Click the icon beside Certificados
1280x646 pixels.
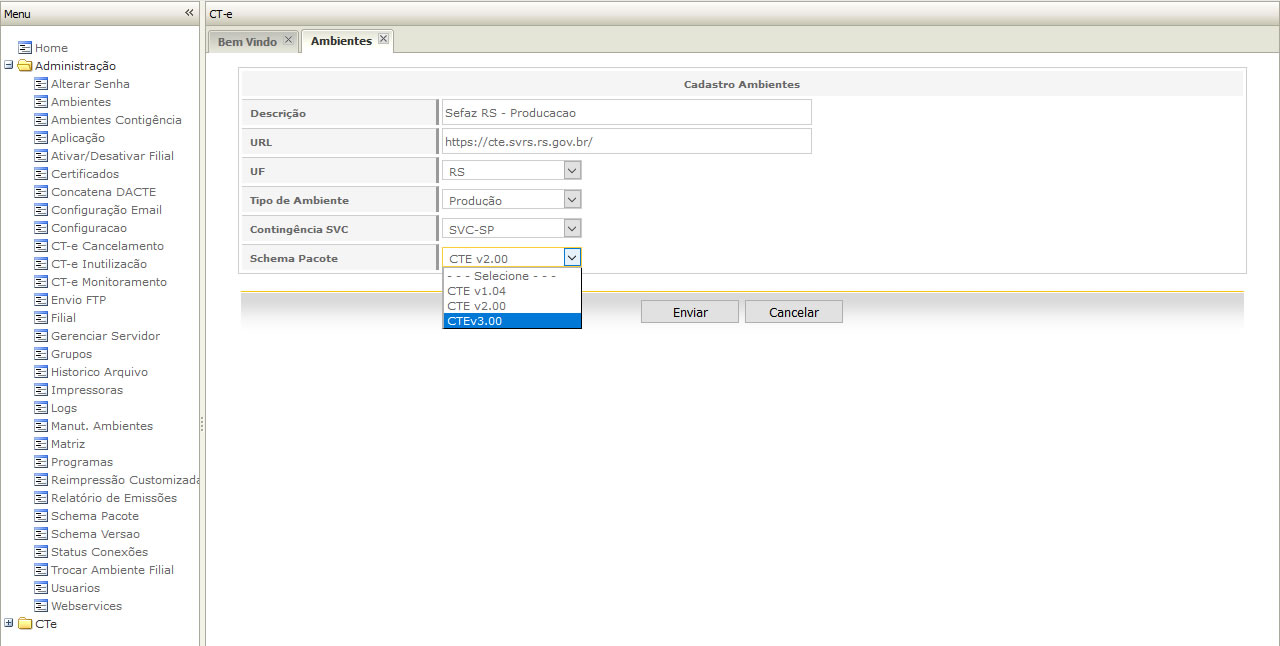(x=41, y=174)
